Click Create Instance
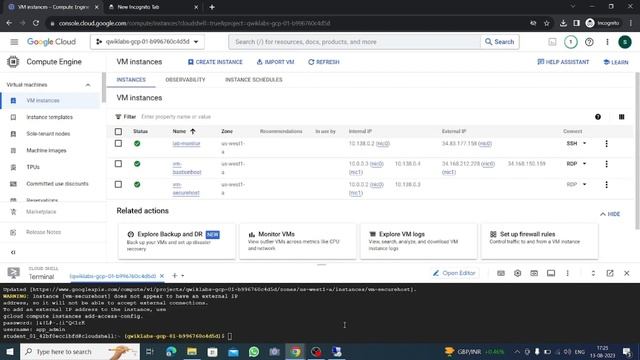The image size is (640, 360). 215,62
